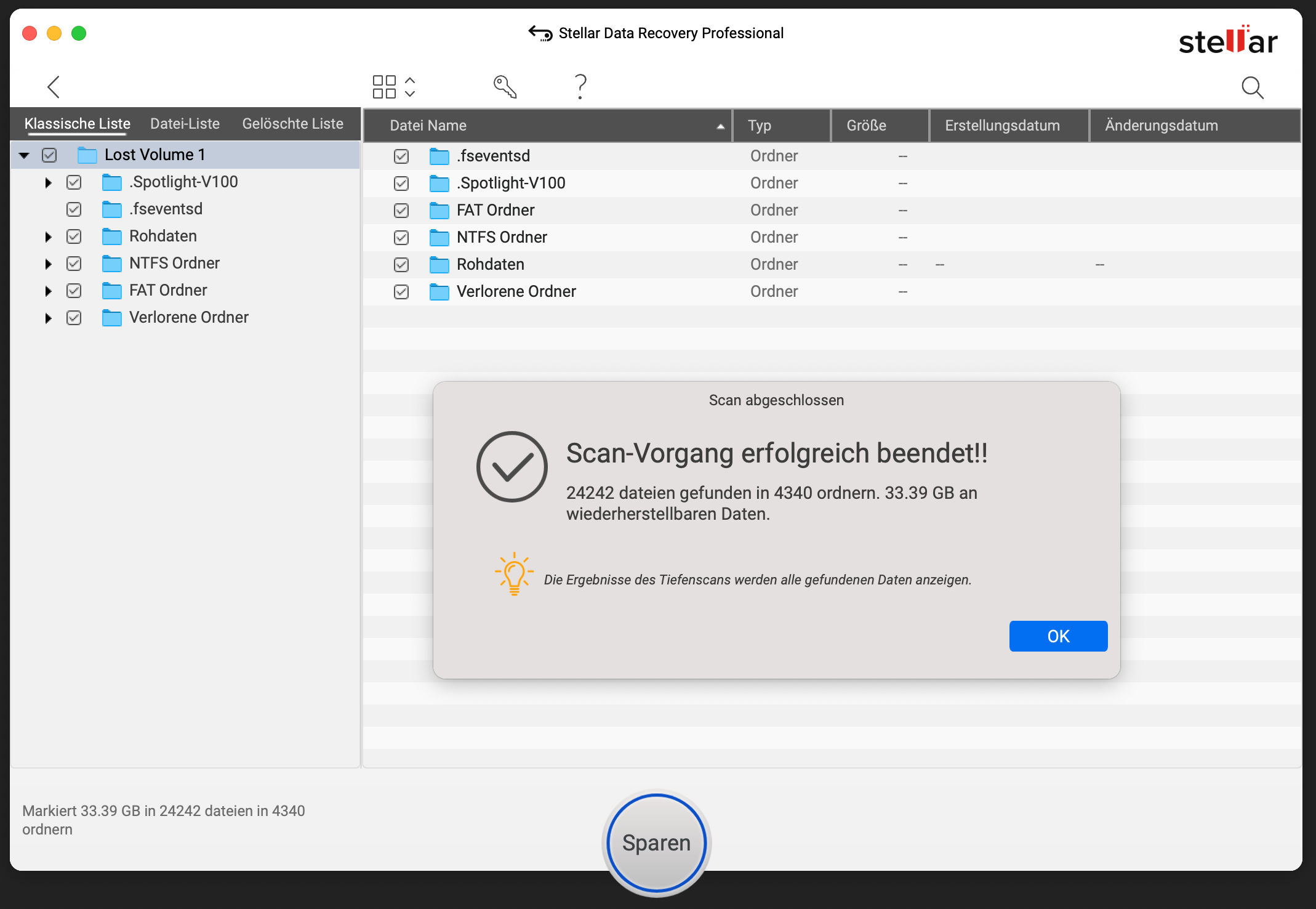The height and width of the screenshot is (909, 1316).
Task: Click the Rohdaten folder icon in file list
Action: tap(439, 265)
